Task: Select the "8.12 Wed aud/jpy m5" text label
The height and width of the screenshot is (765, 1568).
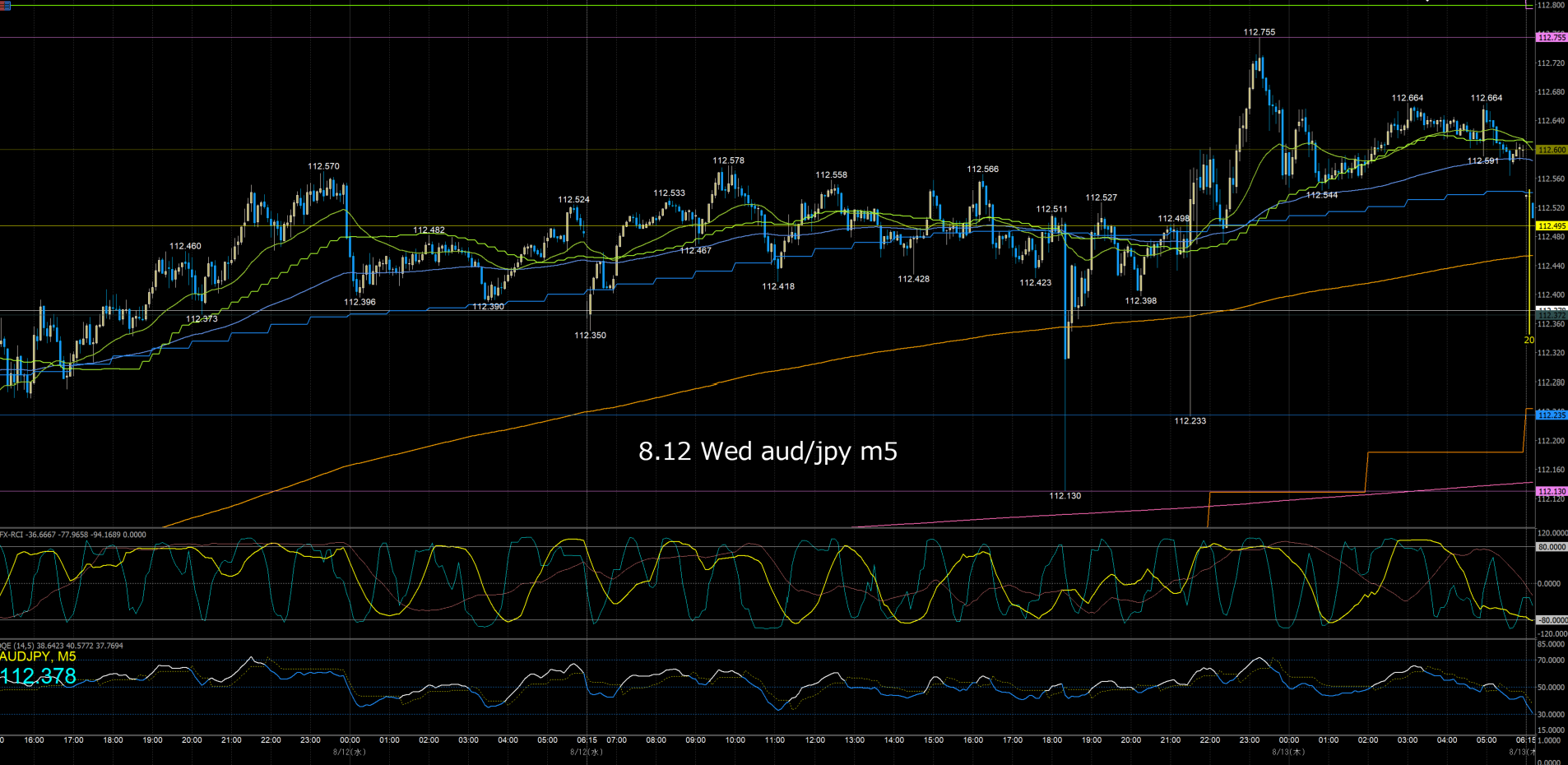Action: [x=768, y=451]
